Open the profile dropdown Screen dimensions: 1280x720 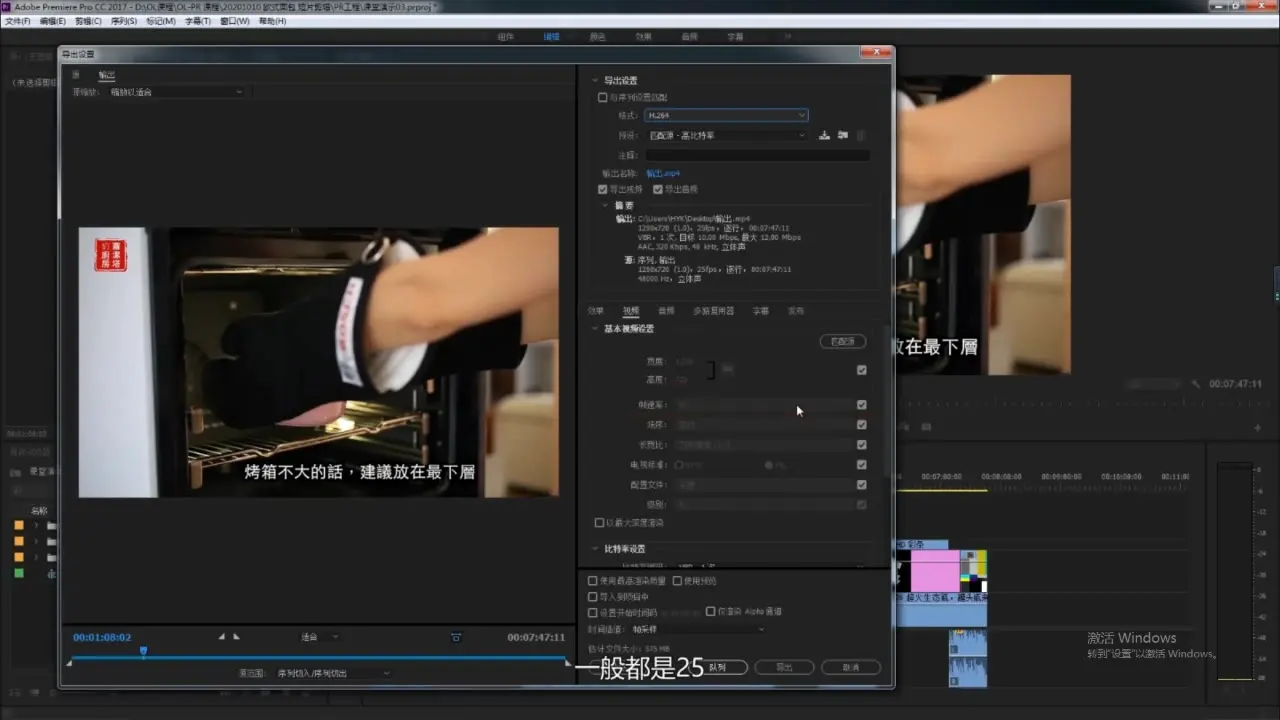(x=763, y=485)
